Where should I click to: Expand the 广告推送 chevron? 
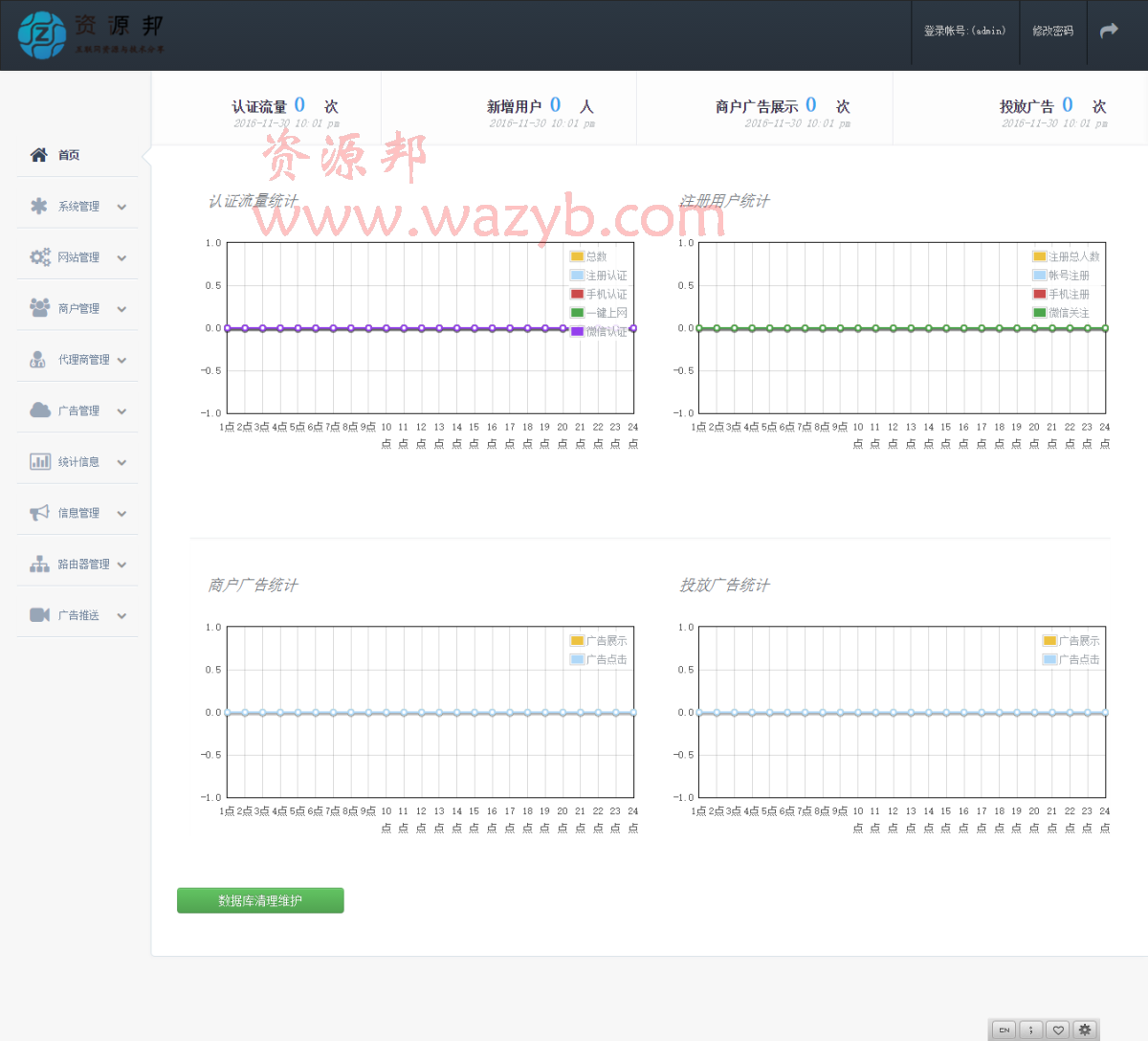pos(121,616)
